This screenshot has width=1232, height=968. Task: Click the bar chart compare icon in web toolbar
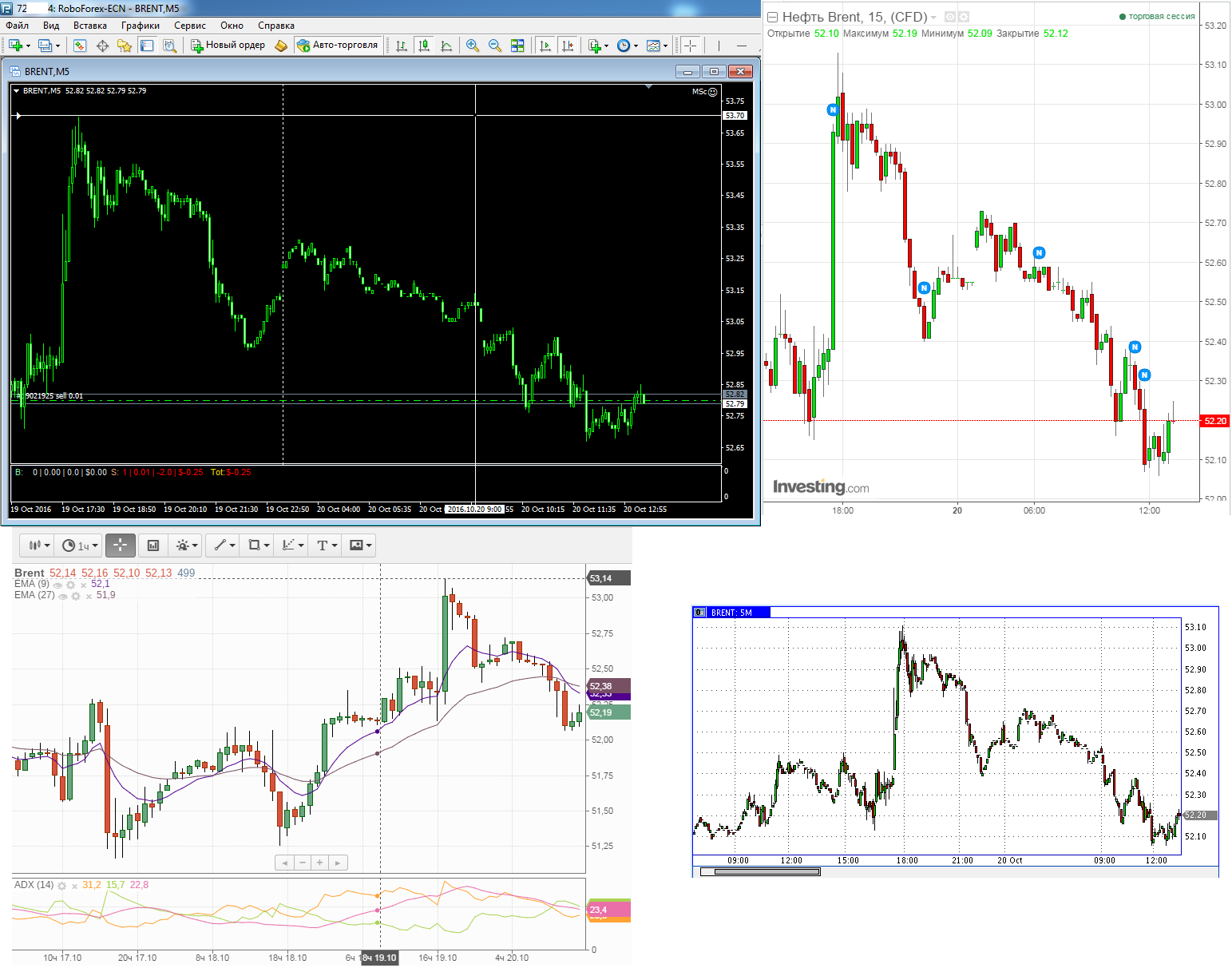pyautogui.click(x=153, y=545)
